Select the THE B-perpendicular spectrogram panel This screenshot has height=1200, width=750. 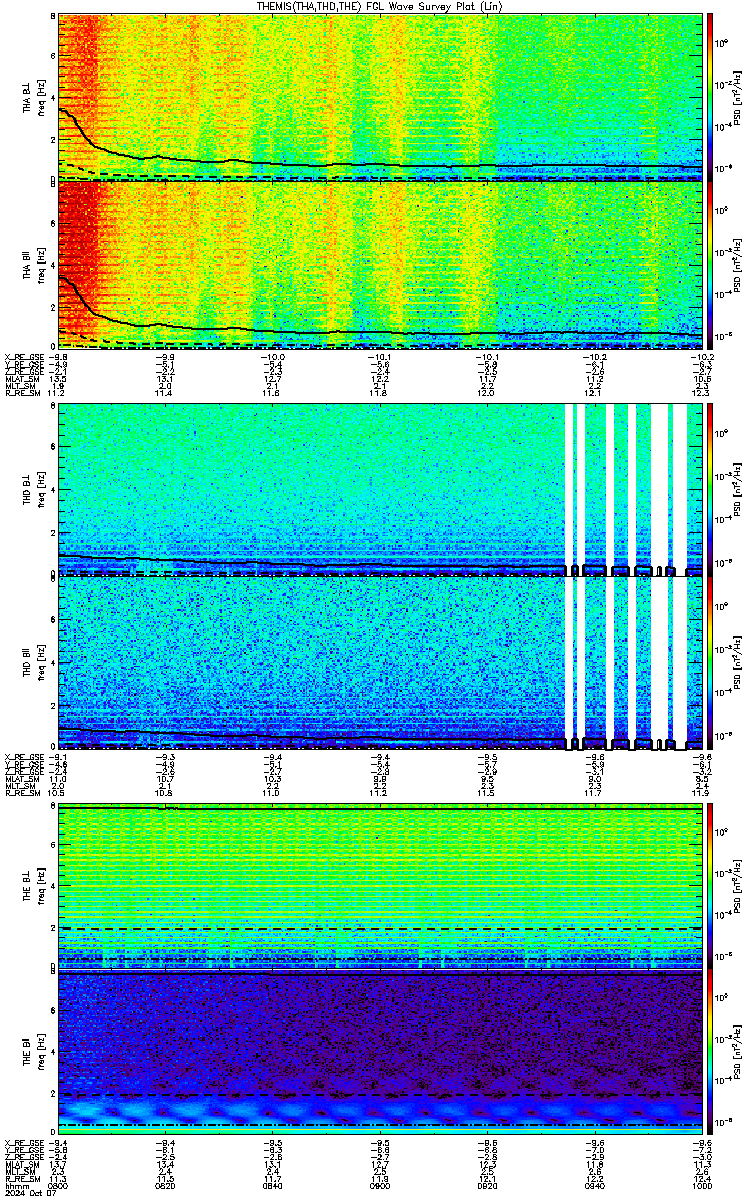point(380,885)
